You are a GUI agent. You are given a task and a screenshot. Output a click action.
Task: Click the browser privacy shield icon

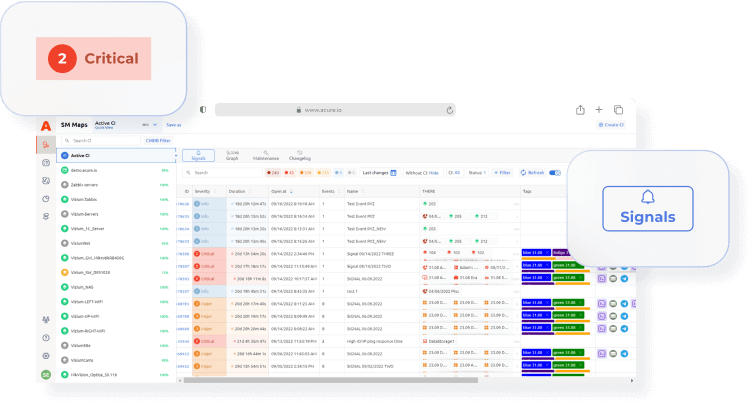tap(203, 110)
